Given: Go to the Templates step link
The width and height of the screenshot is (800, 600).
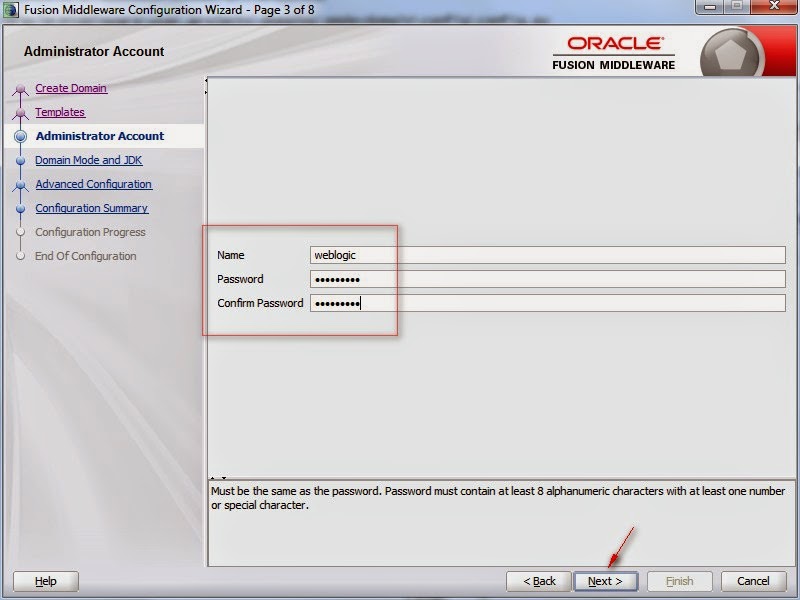Looking at the screenshot, I should [60, 112].
